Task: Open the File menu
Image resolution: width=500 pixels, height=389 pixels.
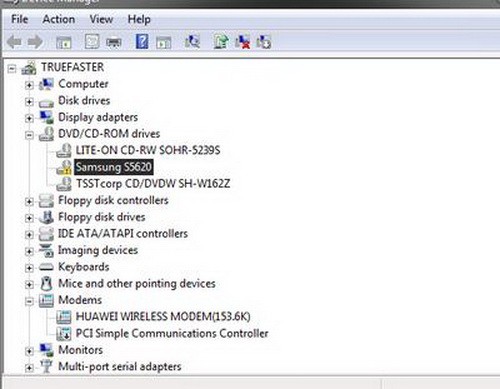Action: 20,19
